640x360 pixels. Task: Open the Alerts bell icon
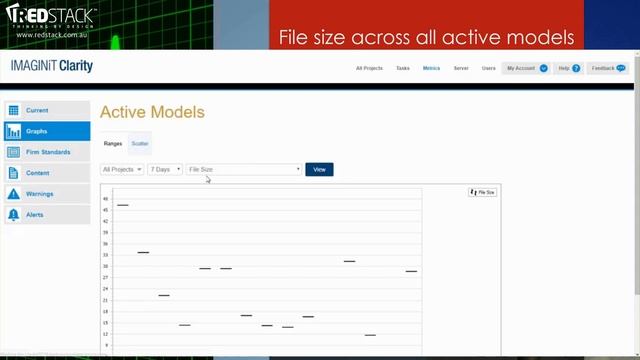pos(13,215)
